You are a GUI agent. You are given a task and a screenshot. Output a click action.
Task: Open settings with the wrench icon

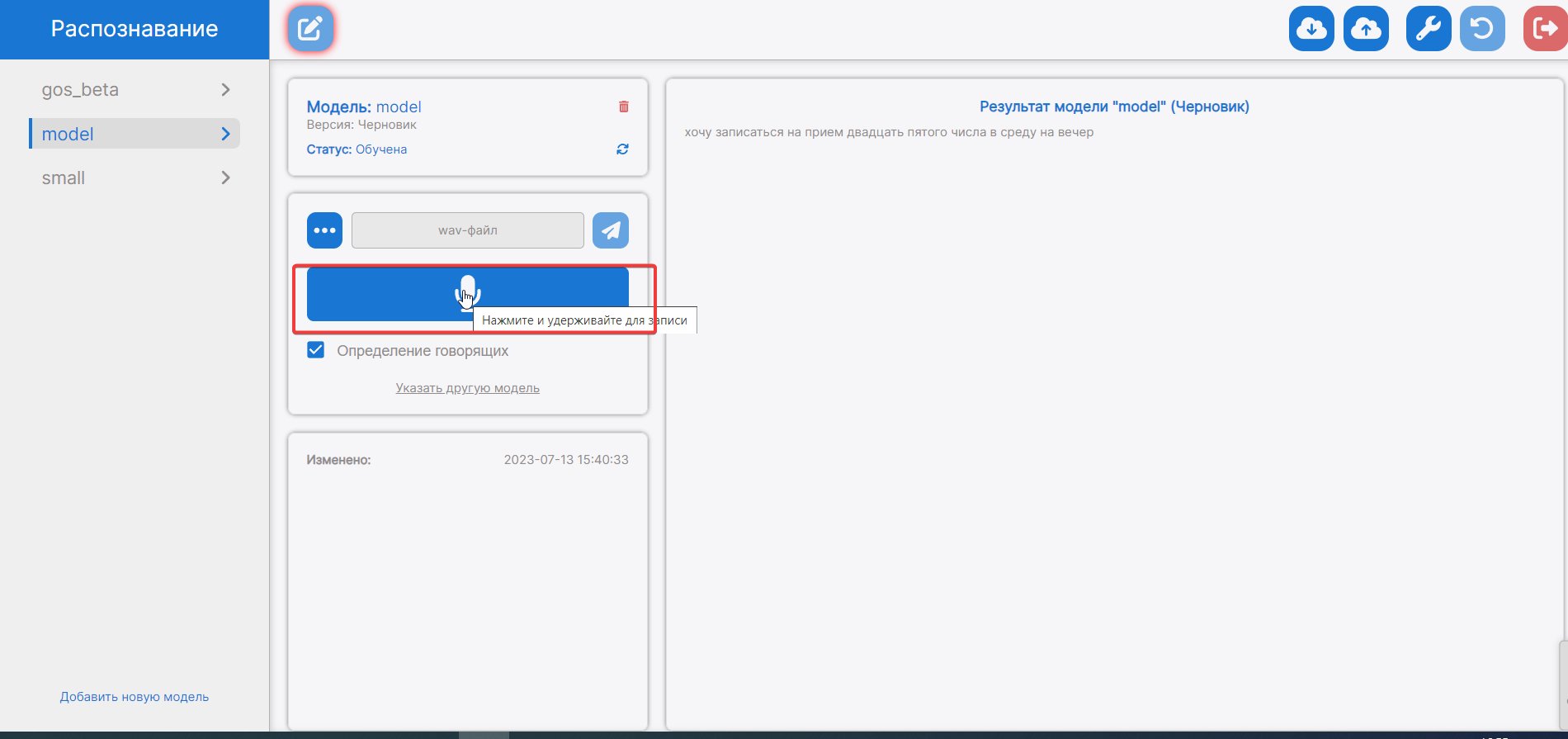(x=1428, y=29)
